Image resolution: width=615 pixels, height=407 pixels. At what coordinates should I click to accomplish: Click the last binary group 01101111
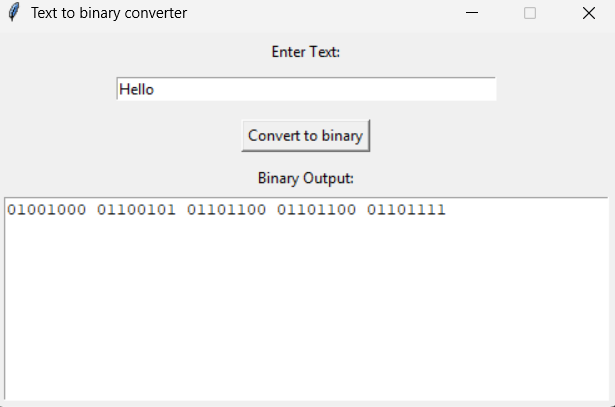pos(406,210)
